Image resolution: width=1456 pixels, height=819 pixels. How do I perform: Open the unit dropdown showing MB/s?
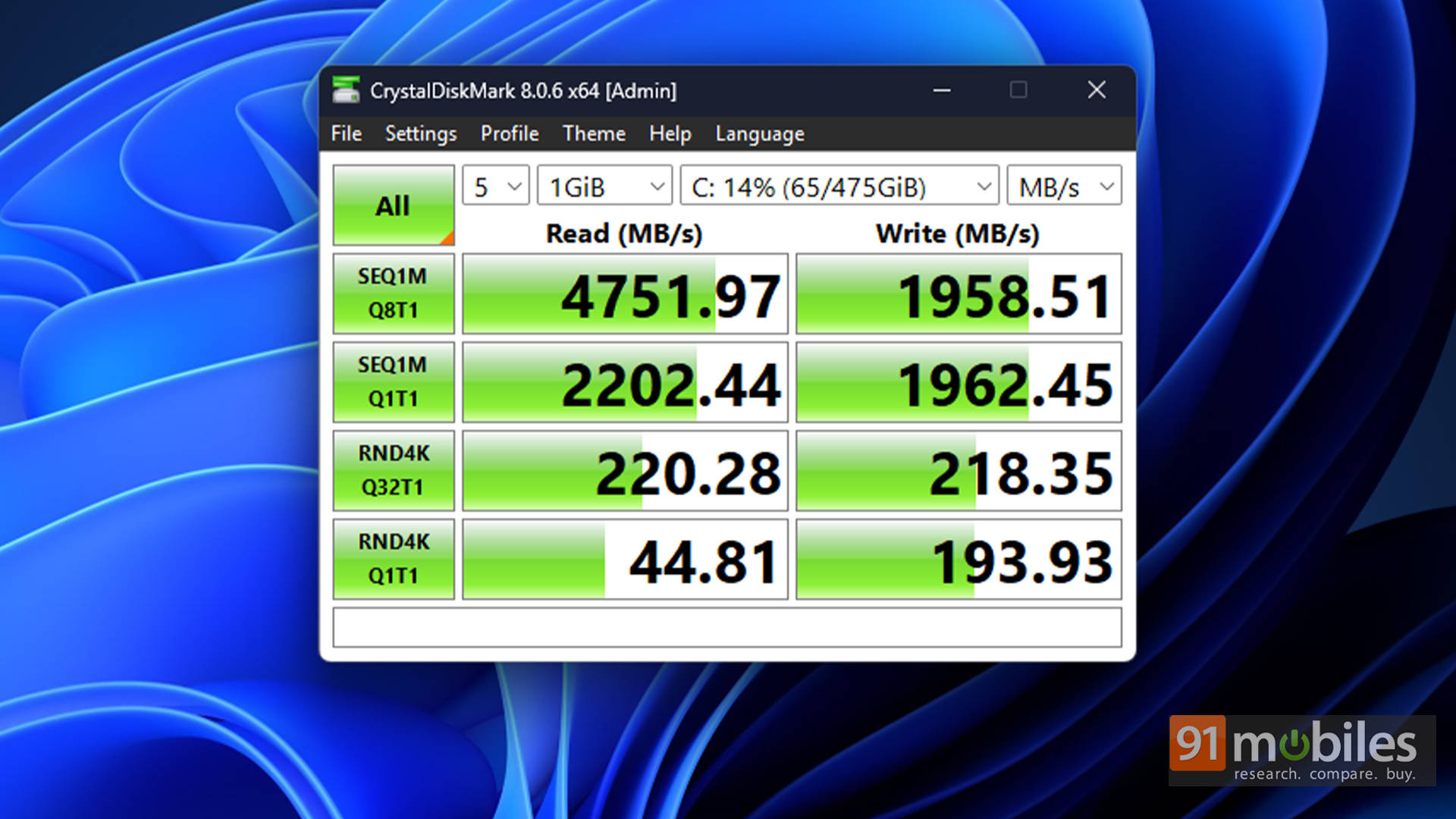[1064, 186]
